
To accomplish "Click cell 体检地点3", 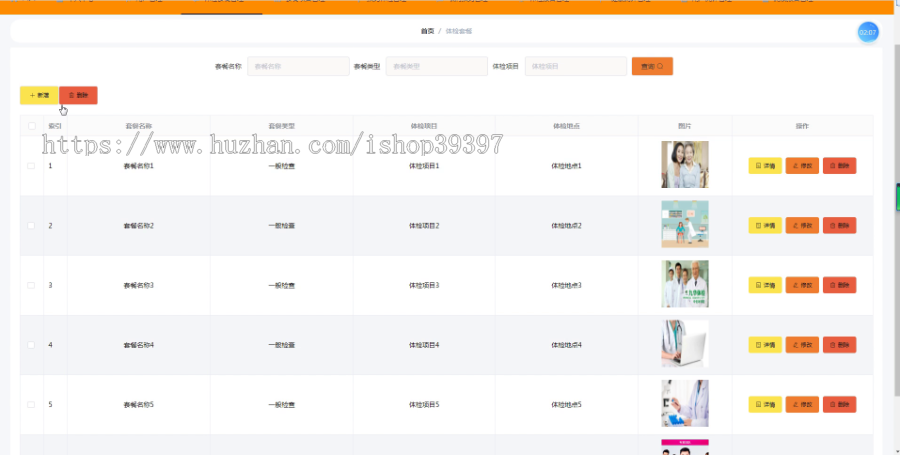I will [567, 285].
